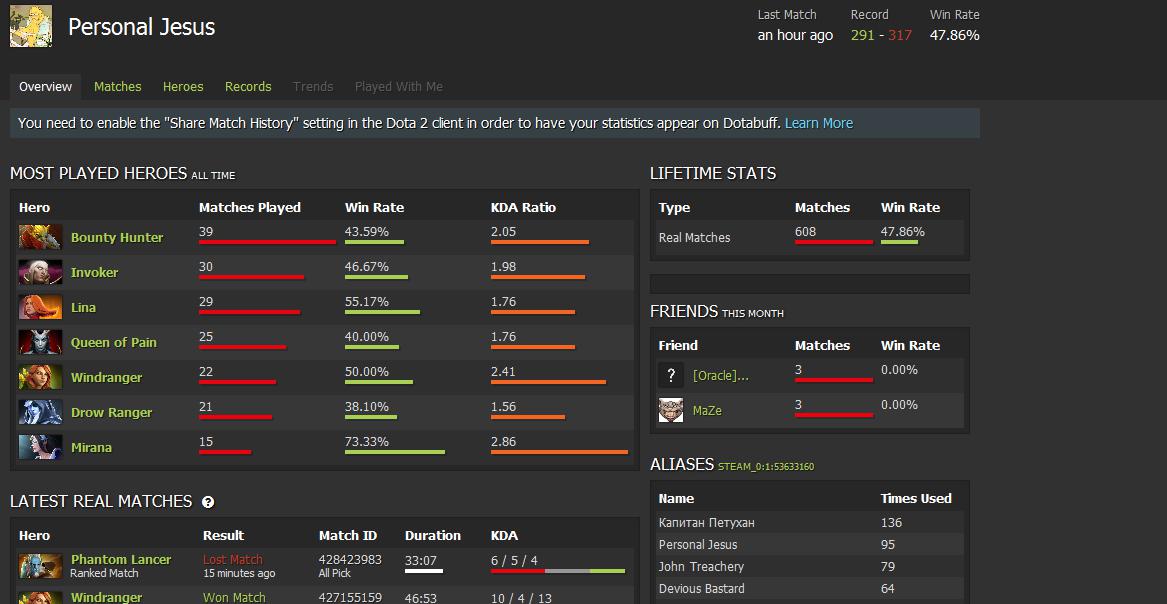This screenshot has height=604, width=1167.
Task: Switch to the Matches tab
Action: point(118,86)
